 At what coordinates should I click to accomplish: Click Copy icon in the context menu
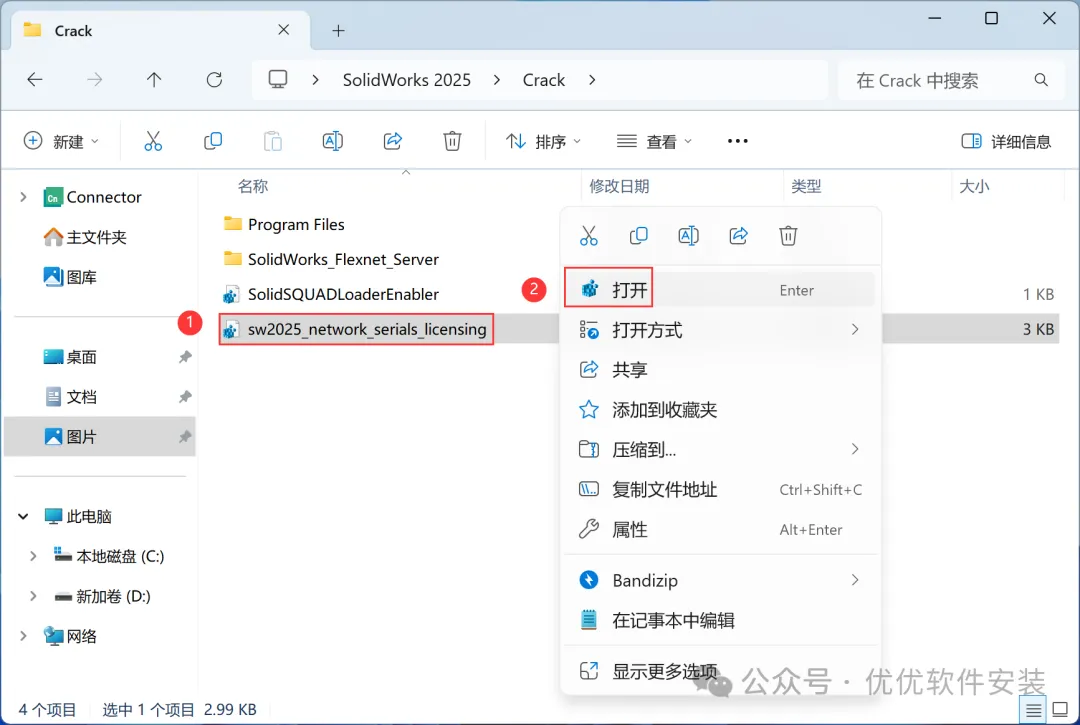638,235
